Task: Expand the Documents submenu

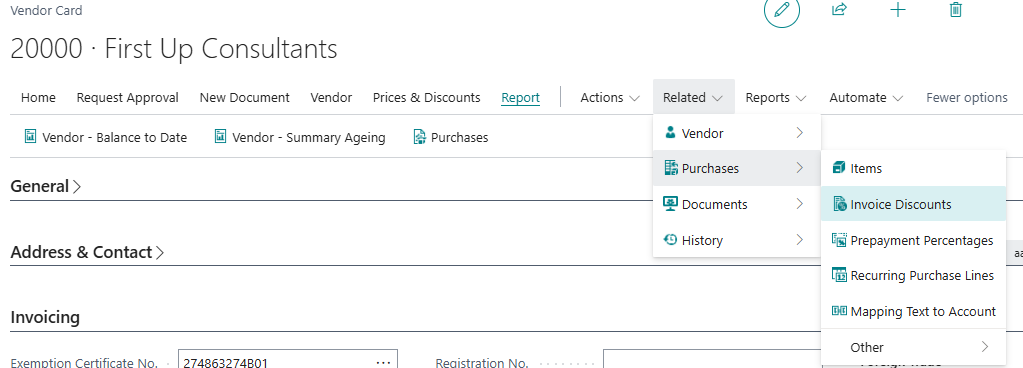Action: (737, 204)
